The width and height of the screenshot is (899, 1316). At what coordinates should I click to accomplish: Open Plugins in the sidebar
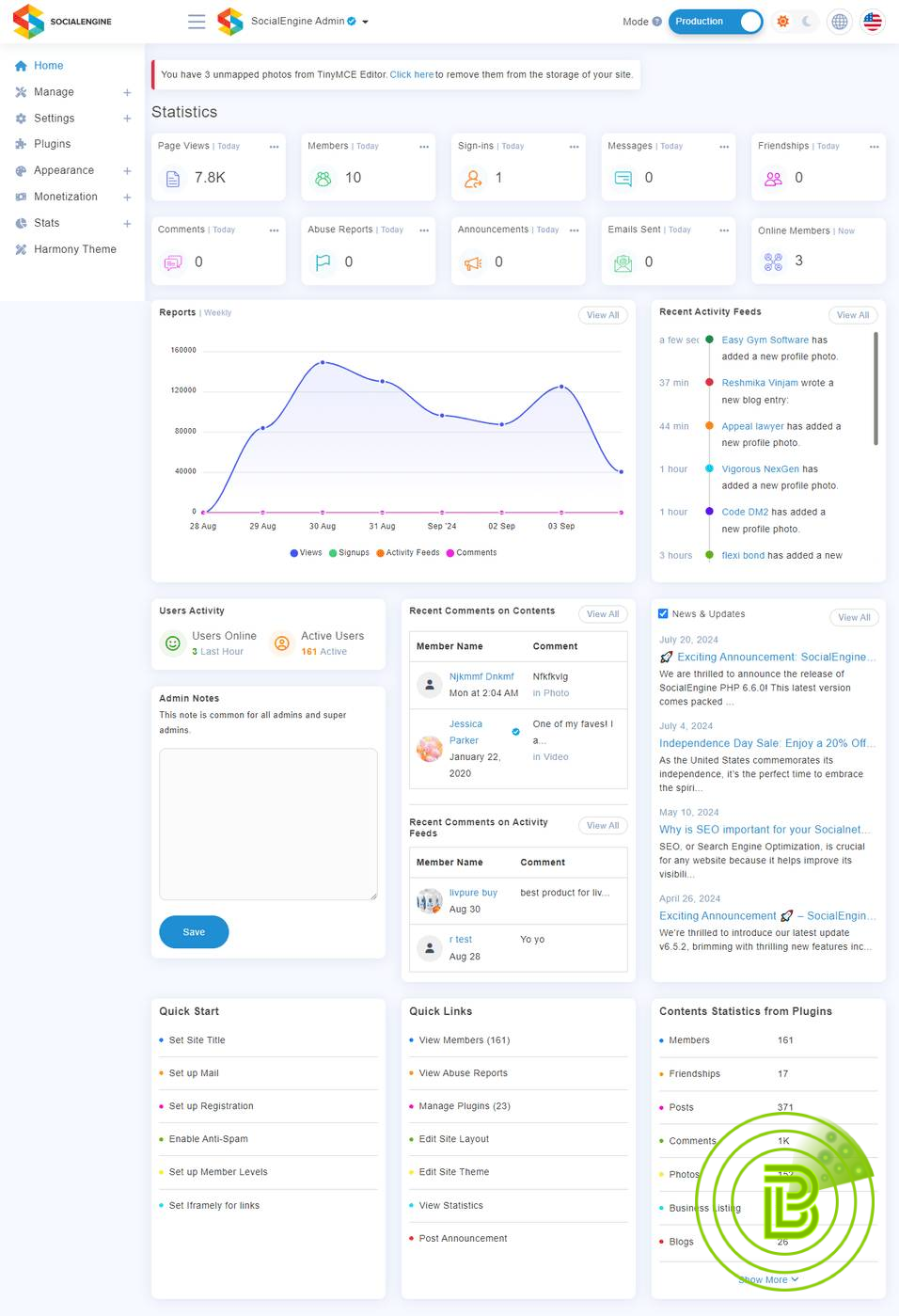click(52, 144)
